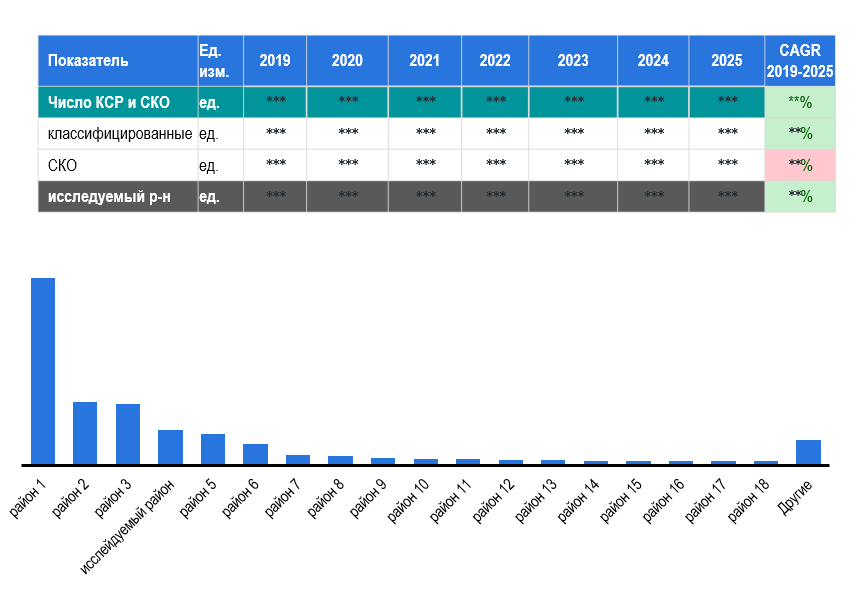Select the CAGR cell of "исследуемый р-н" row
The width and height of the screenshot is (858, 590).
[x=800, y=196]
